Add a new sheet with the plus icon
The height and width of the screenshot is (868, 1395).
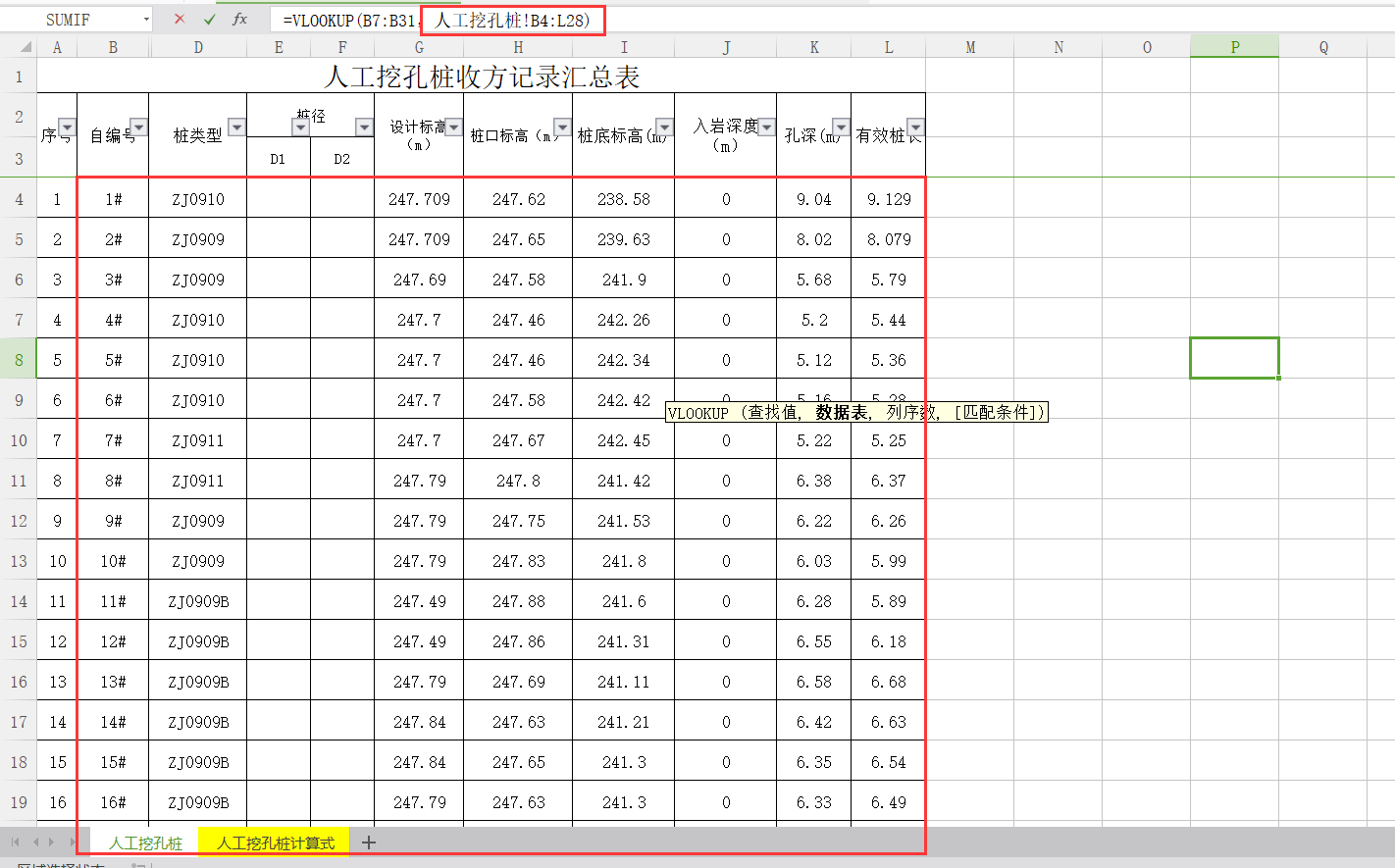point(369,842)
